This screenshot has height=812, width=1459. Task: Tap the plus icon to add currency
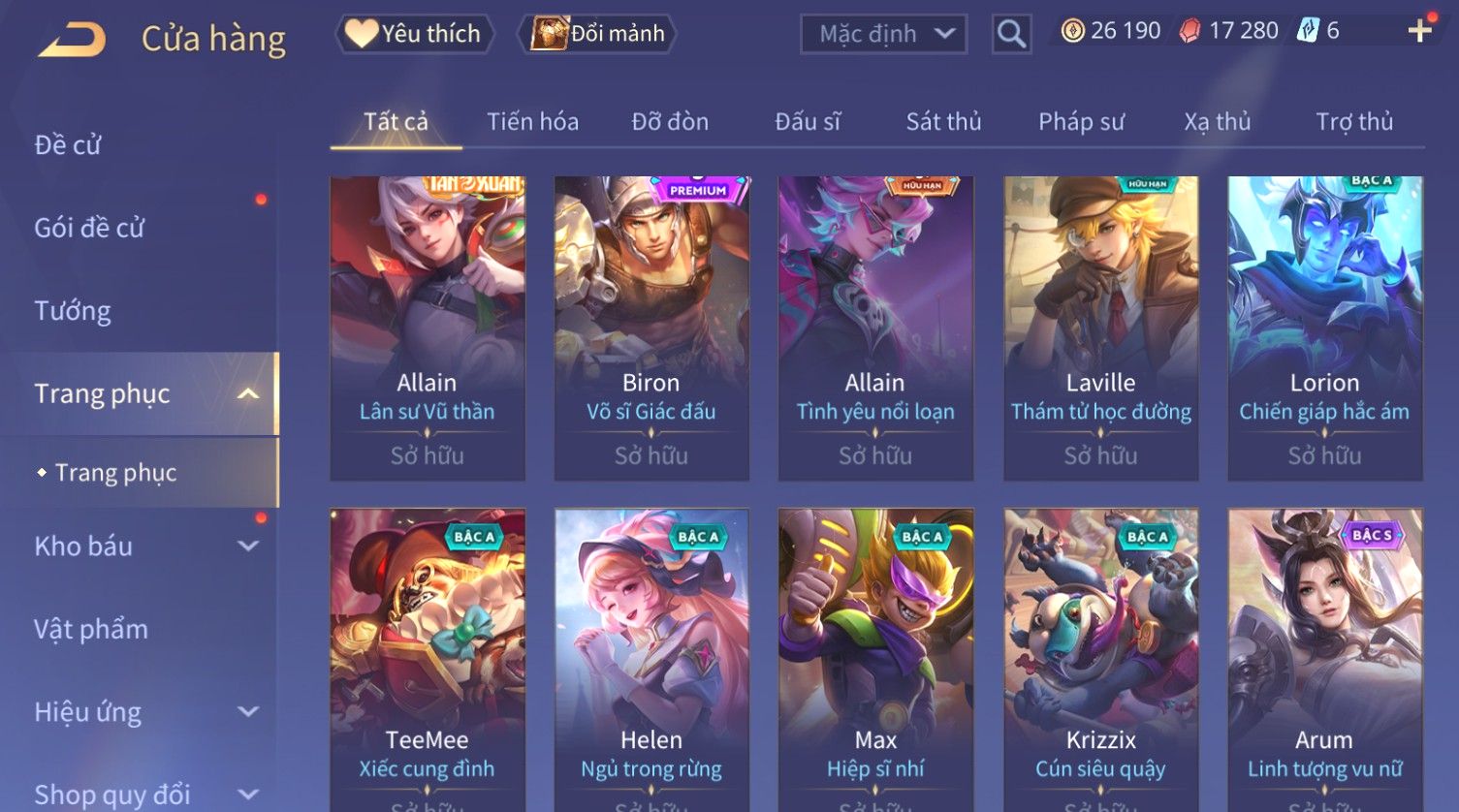(x=1419, y=32)
